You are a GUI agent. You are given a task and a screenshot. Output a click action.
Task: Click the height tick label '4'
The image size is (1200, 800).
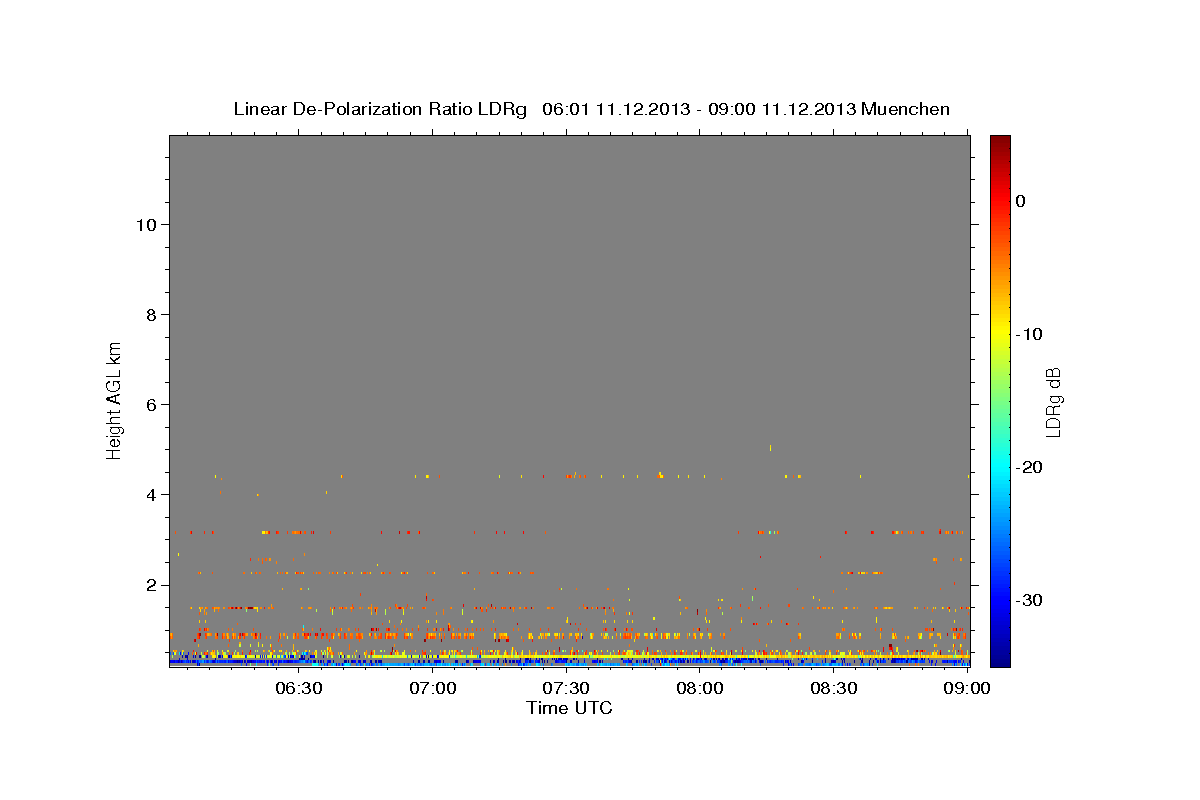click(x=149, y=494)
